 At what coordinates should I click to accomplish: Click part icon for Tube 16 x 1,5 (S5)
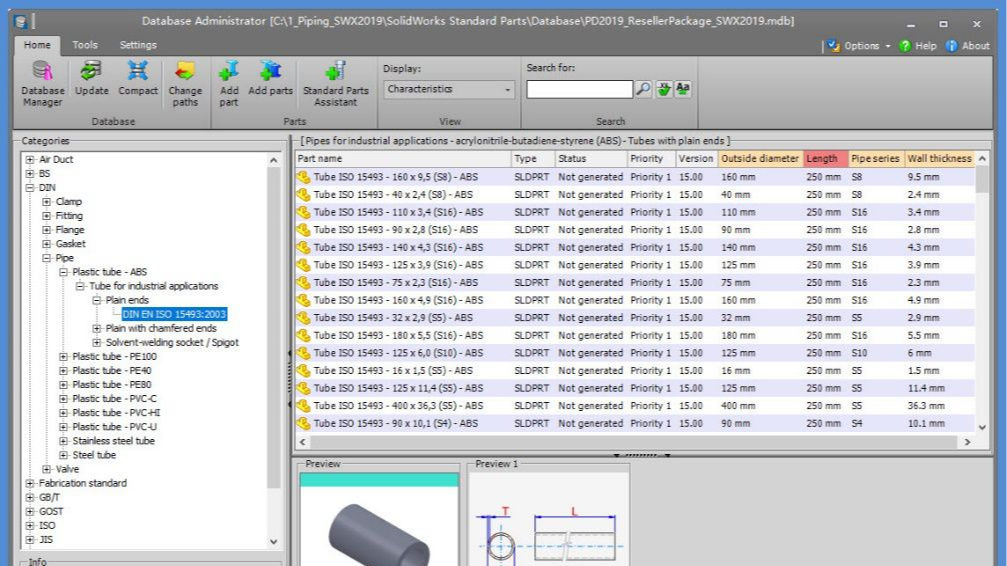[303, 370]
